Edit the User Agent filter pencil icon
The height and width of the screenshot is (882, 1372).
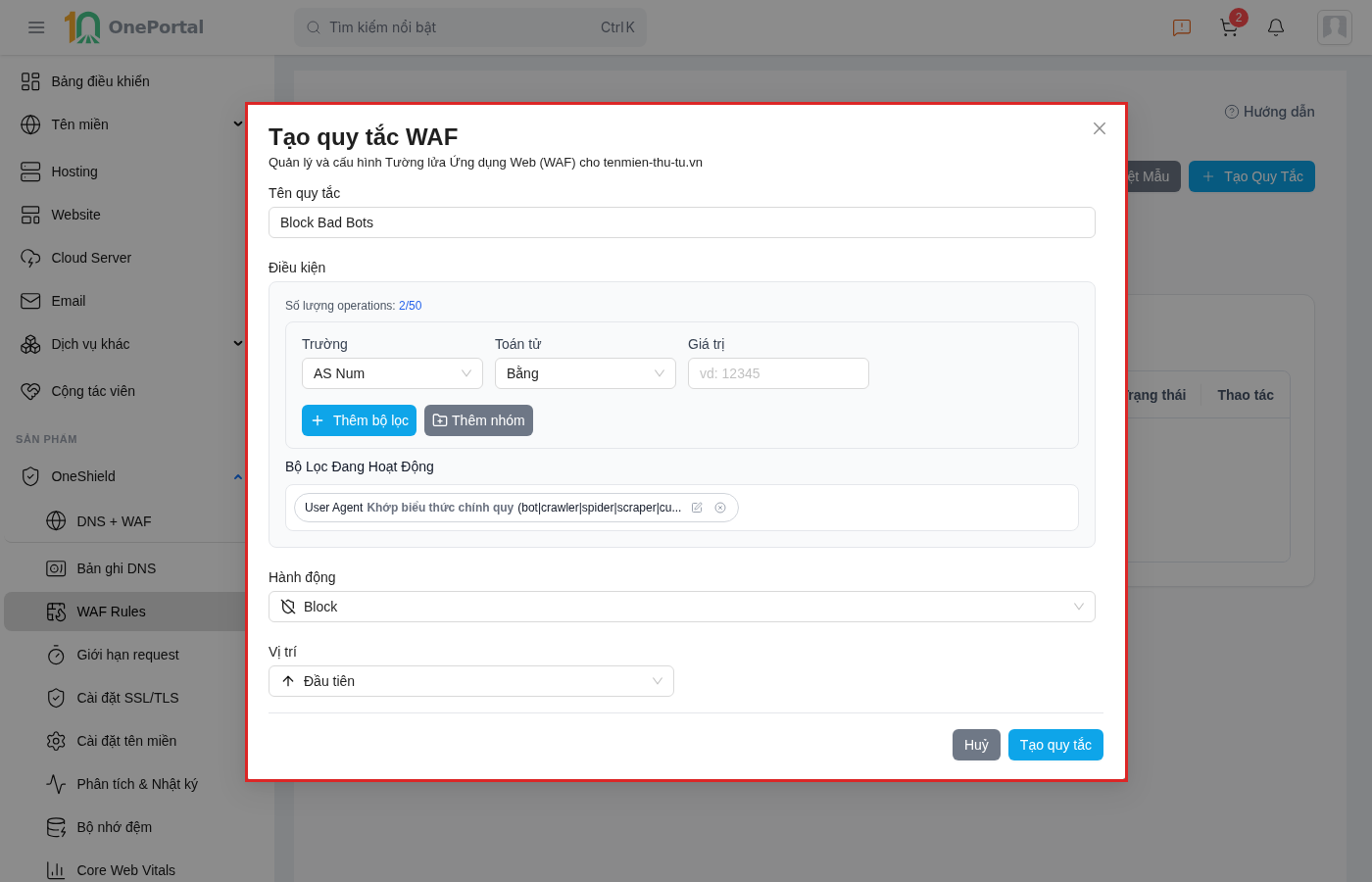[x=697, y=508]
